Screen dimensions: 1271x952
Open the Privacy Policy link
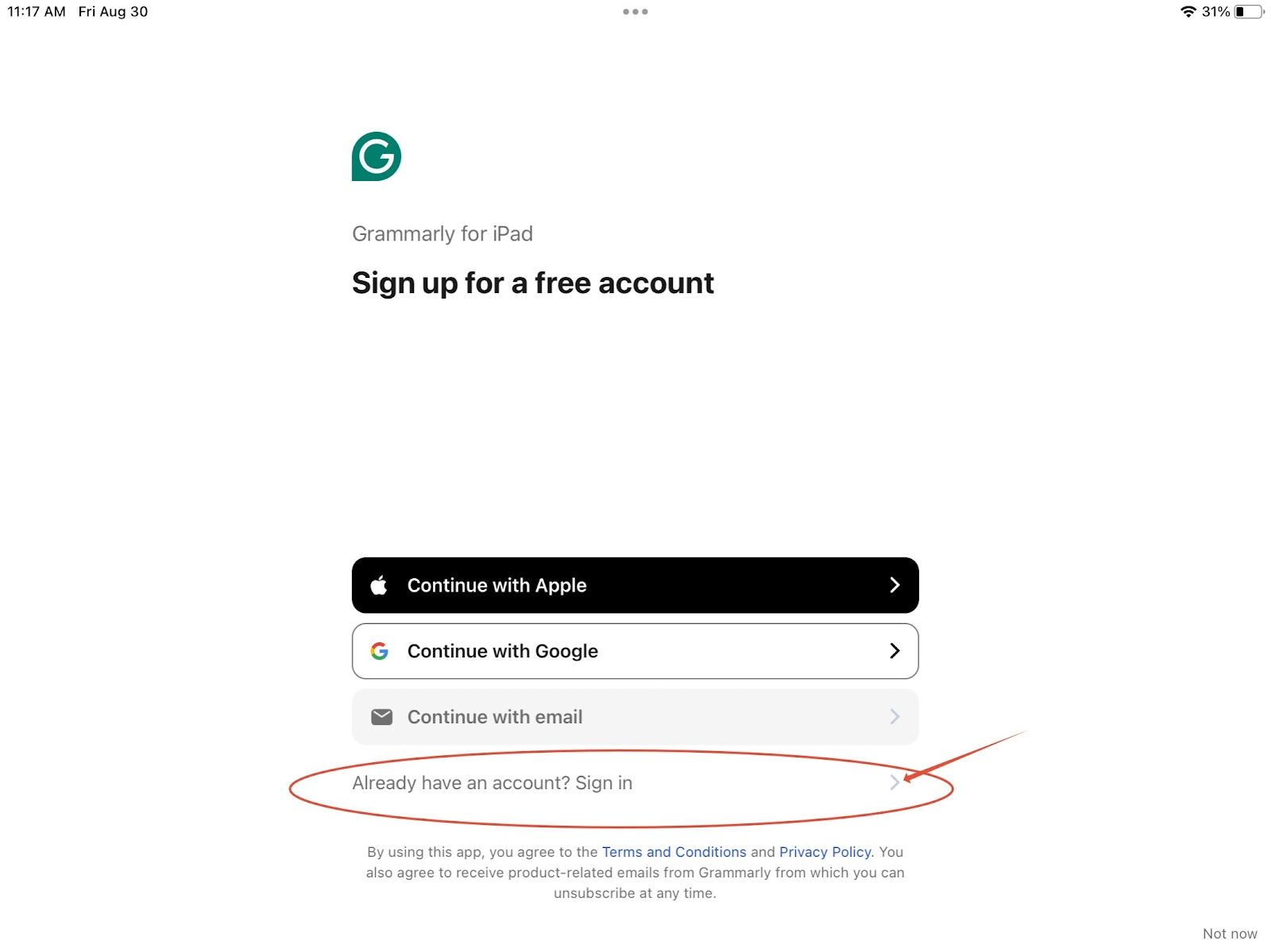825,852
